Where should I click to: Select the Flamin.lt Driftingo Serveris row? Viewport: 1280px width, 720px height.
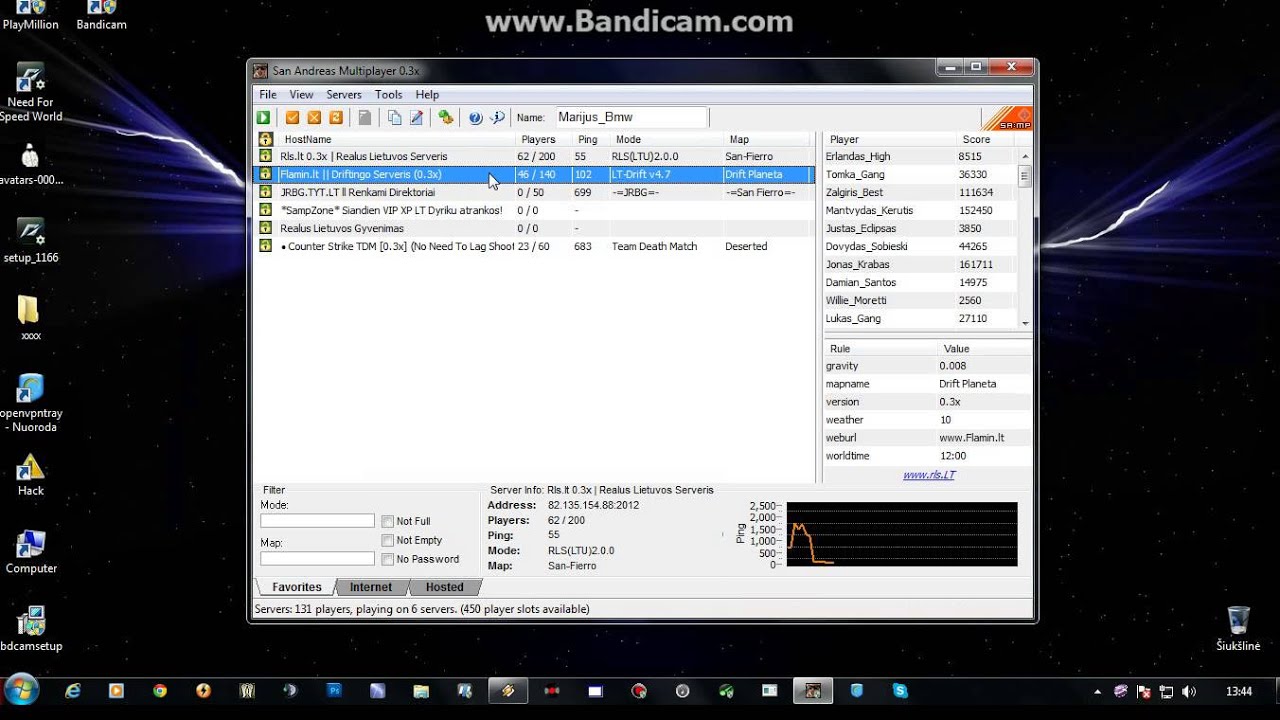(x=536, y=175)
